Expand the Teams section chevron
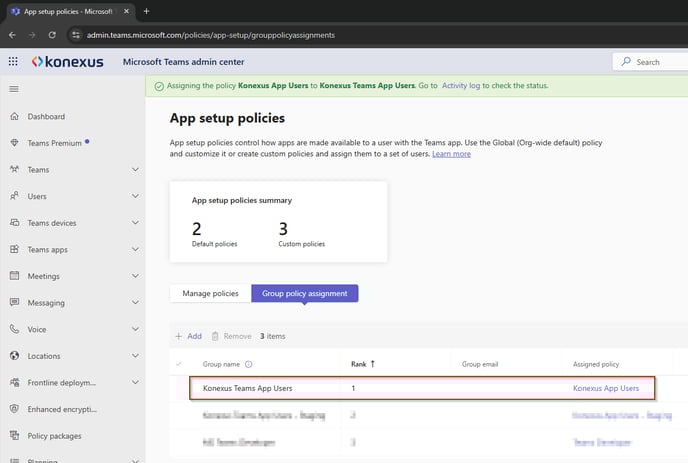The width and height of the screenshot is (688, 463). coord(136,169)
